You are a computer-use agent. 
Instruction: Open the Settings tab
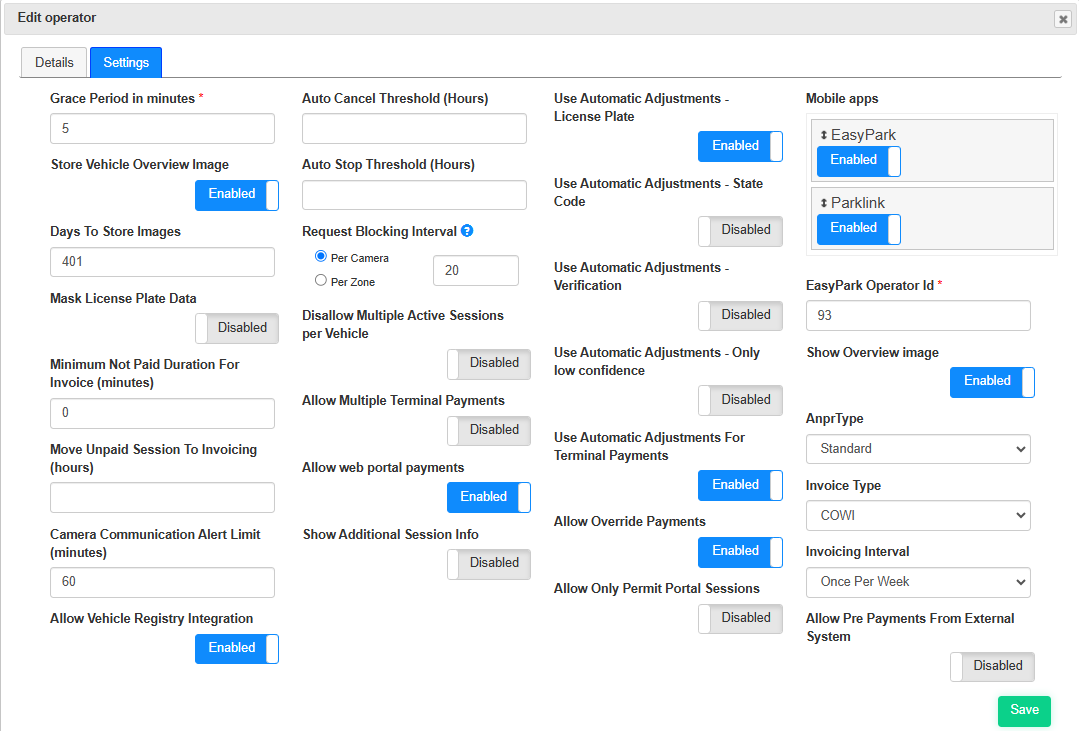(x=126, y=63)
